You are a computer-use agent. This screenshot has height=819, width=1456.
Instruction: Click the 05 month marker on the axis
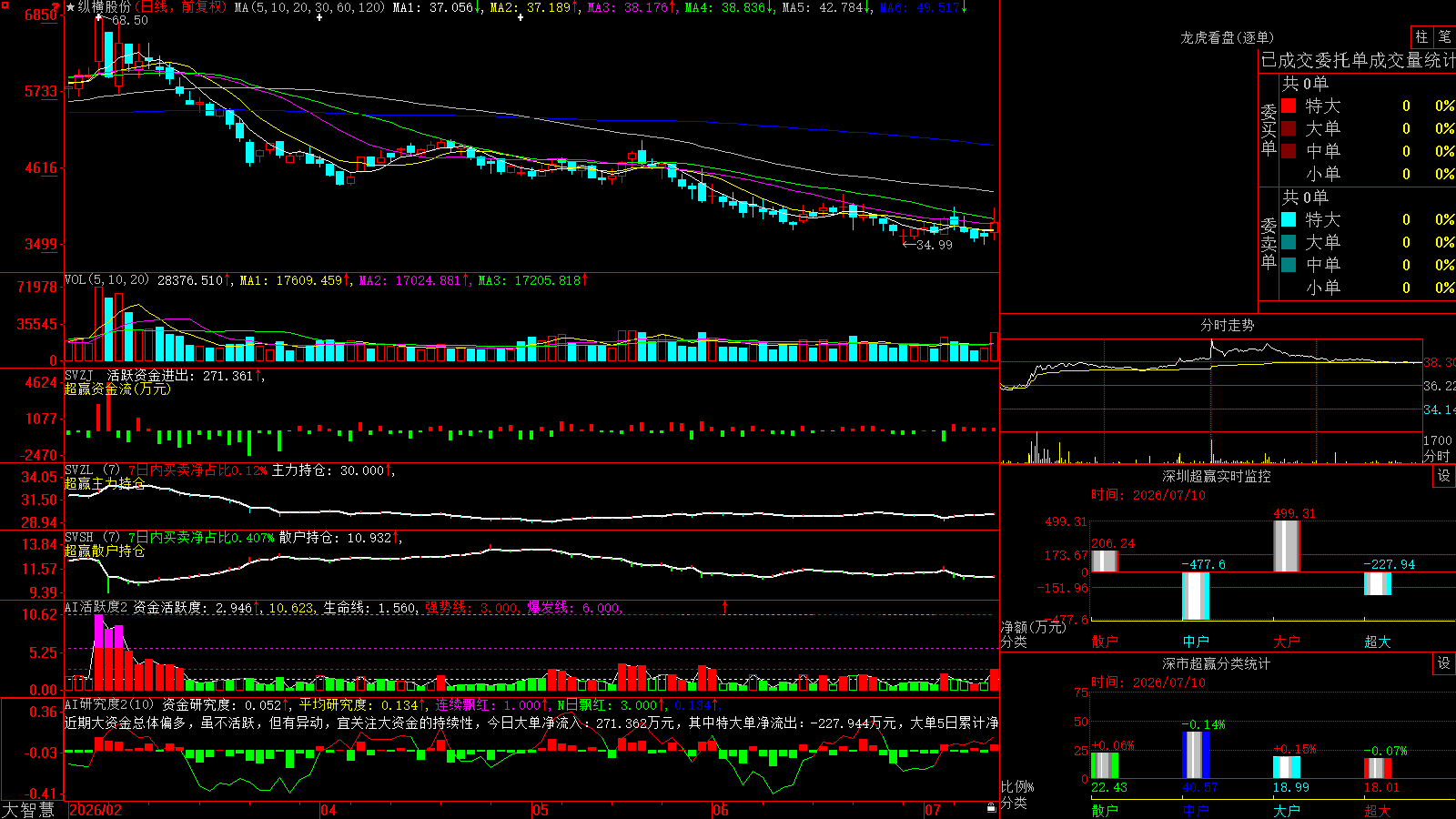click(541, 810)
